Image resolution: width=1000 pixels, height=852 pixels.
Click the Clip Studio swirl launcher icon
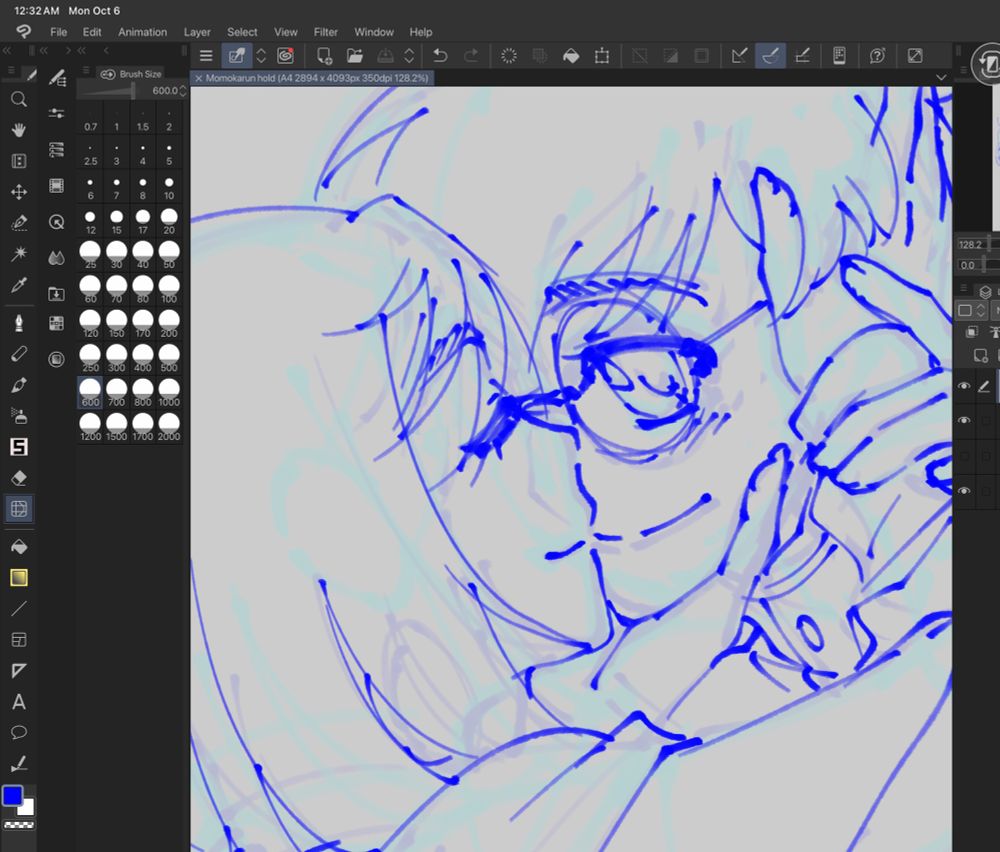[x=285, y=56]
